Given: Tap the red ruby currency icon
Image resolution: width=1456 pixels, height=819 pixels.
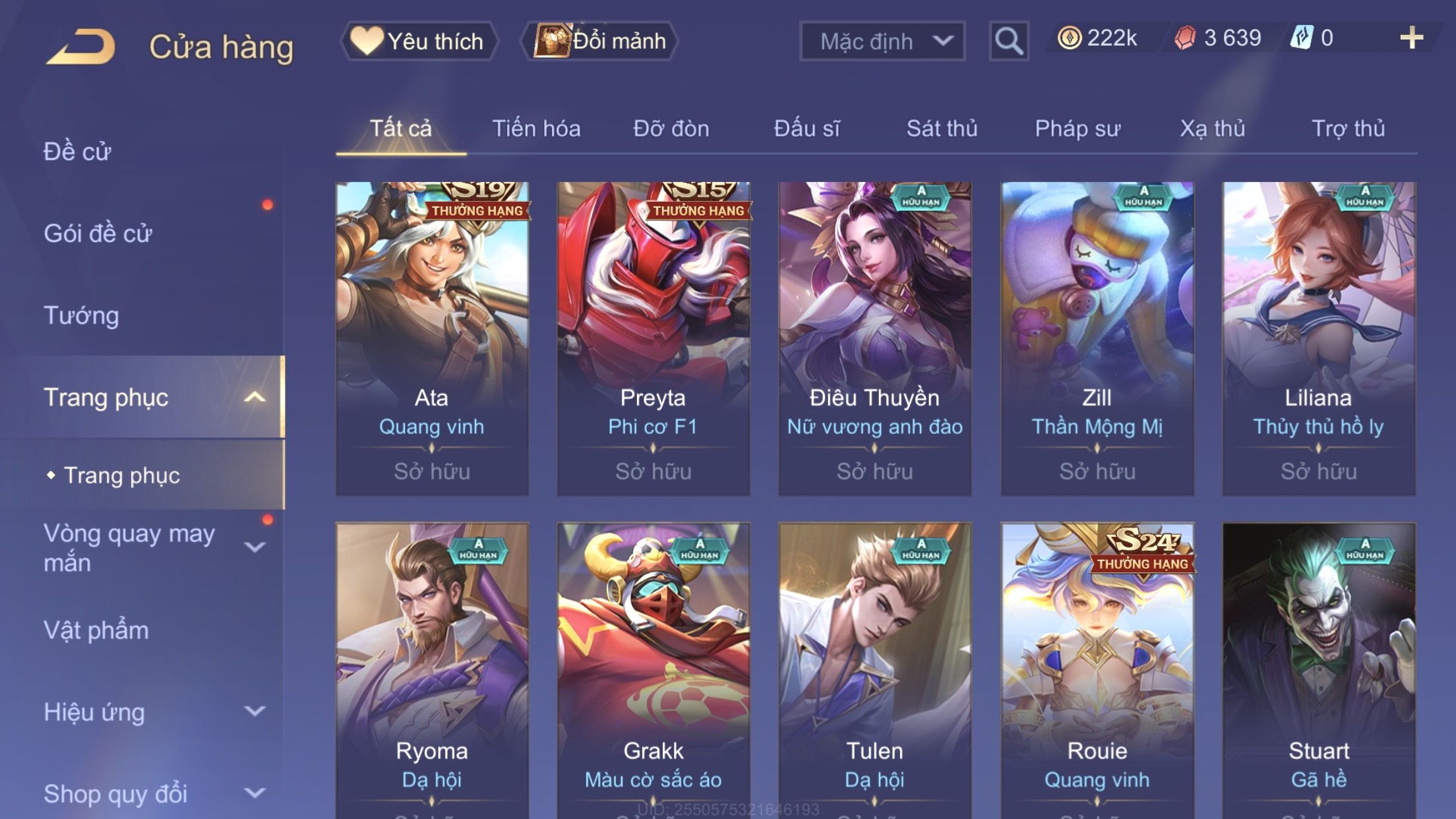Looking at the screenshot, I should 1185,38.
